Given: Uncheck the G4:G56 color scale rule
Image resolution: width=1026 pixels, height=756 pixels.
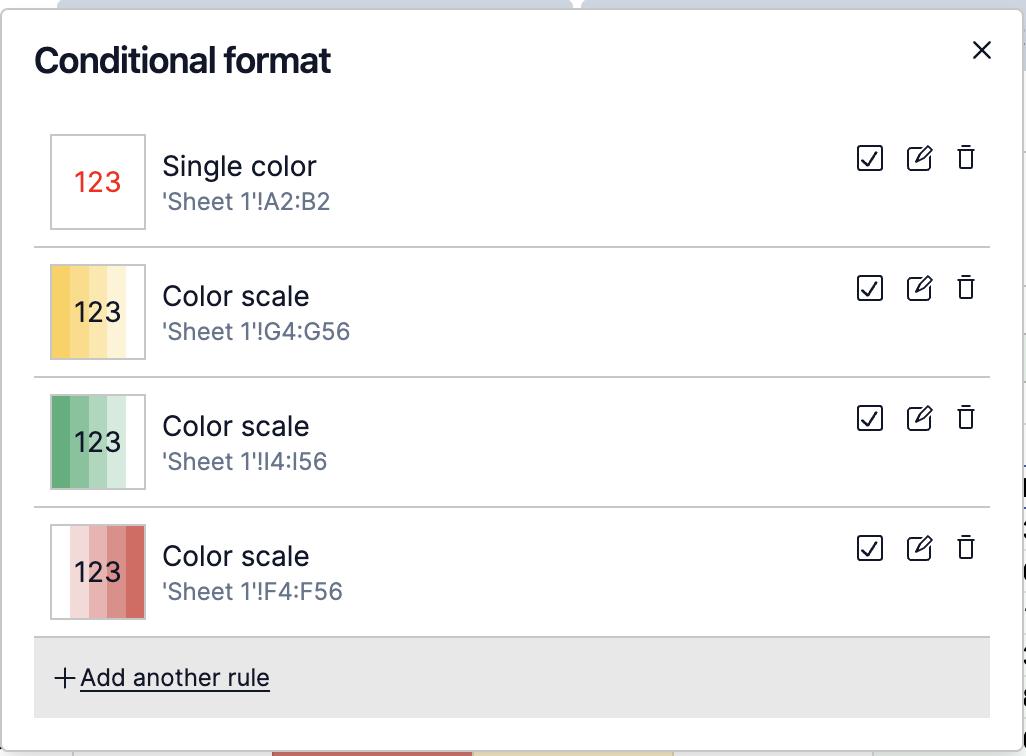Looking at the screenshot, I should pos(870,288).
